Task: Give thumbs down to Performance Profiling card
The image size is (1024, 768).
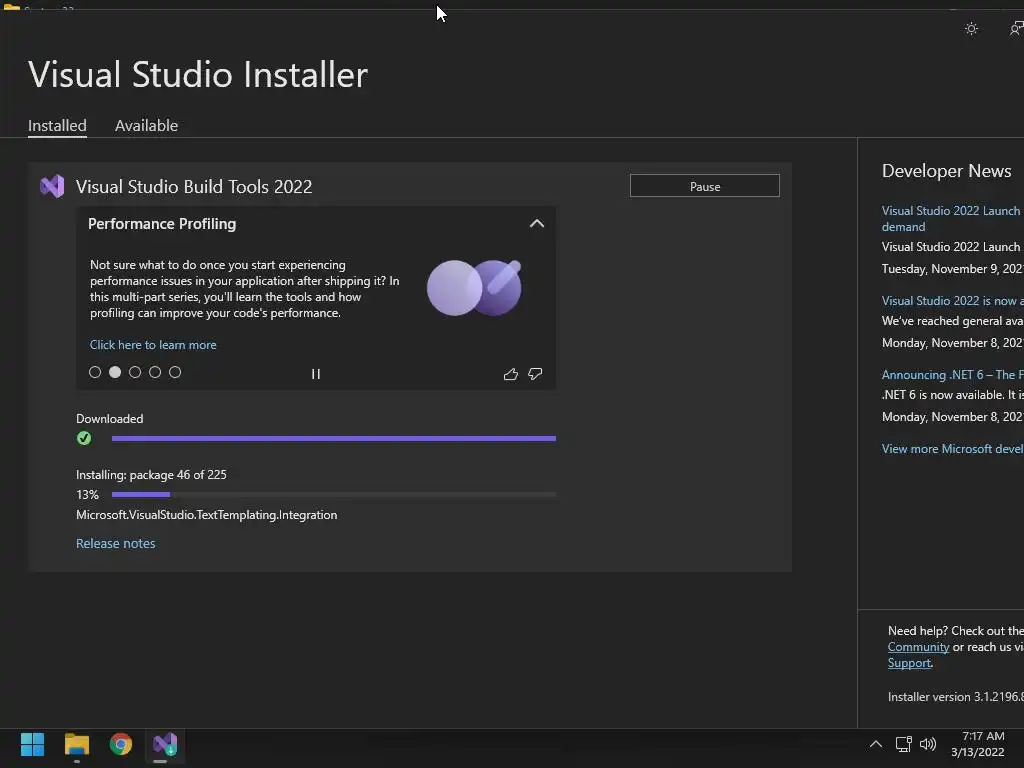Action: point(535,374)
